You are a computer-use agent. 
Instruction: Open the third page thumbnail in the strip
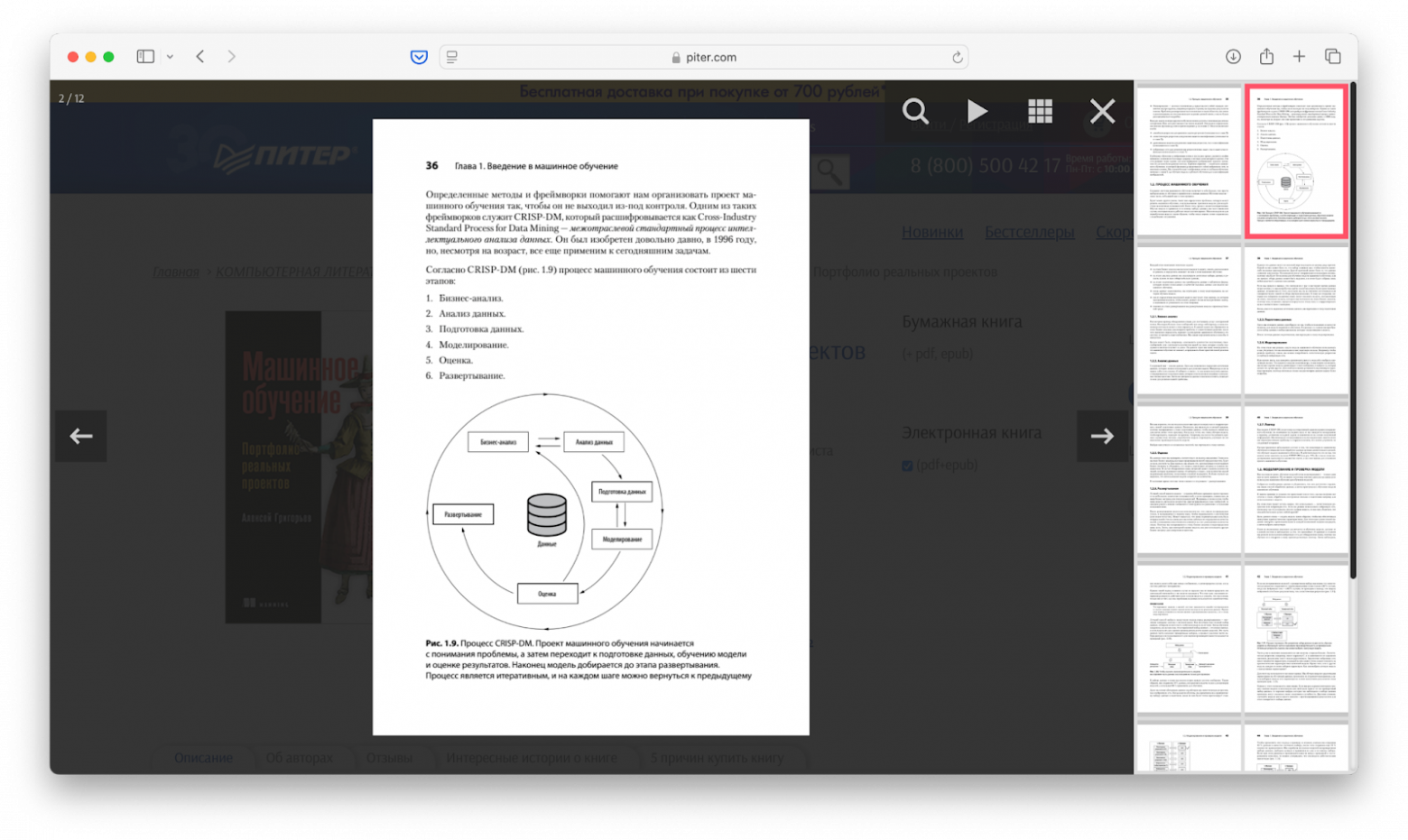[1189, 319]
